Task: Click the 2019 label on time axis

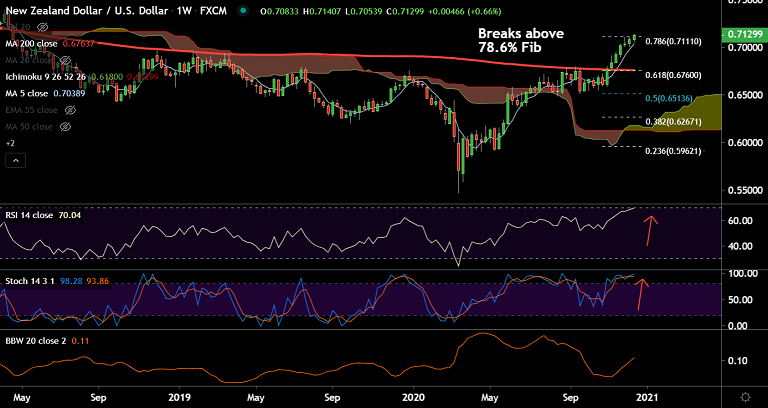Action: click(x=179, y=396)
